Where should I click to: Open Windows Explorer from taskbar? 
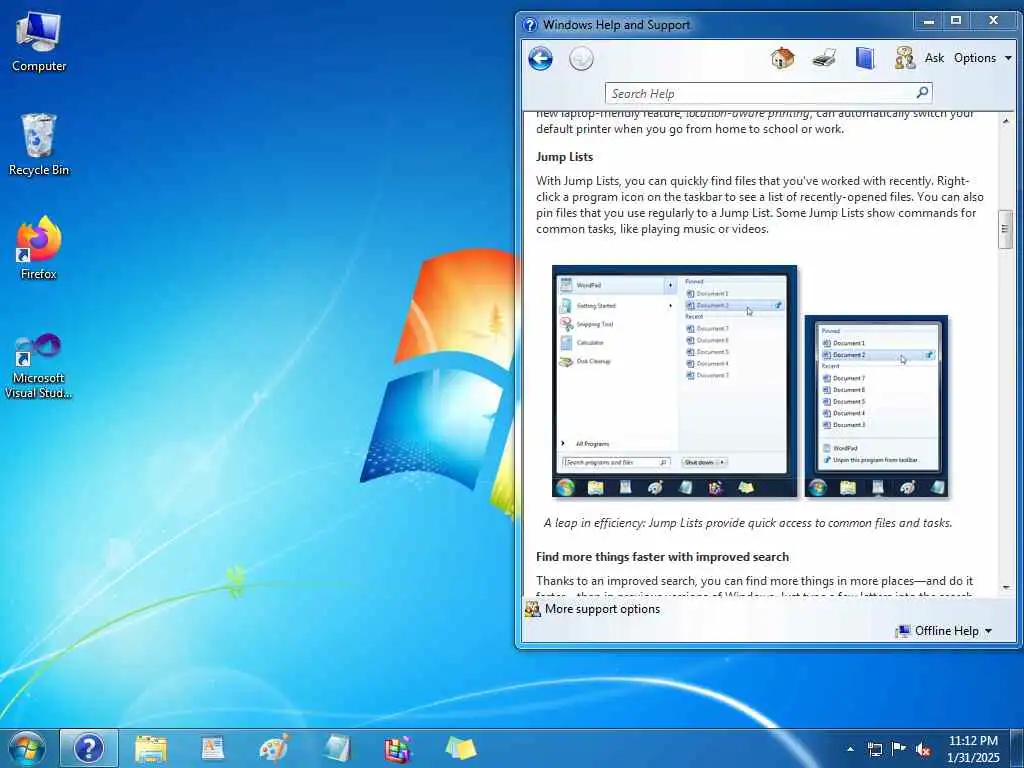(x=151, y=749)
